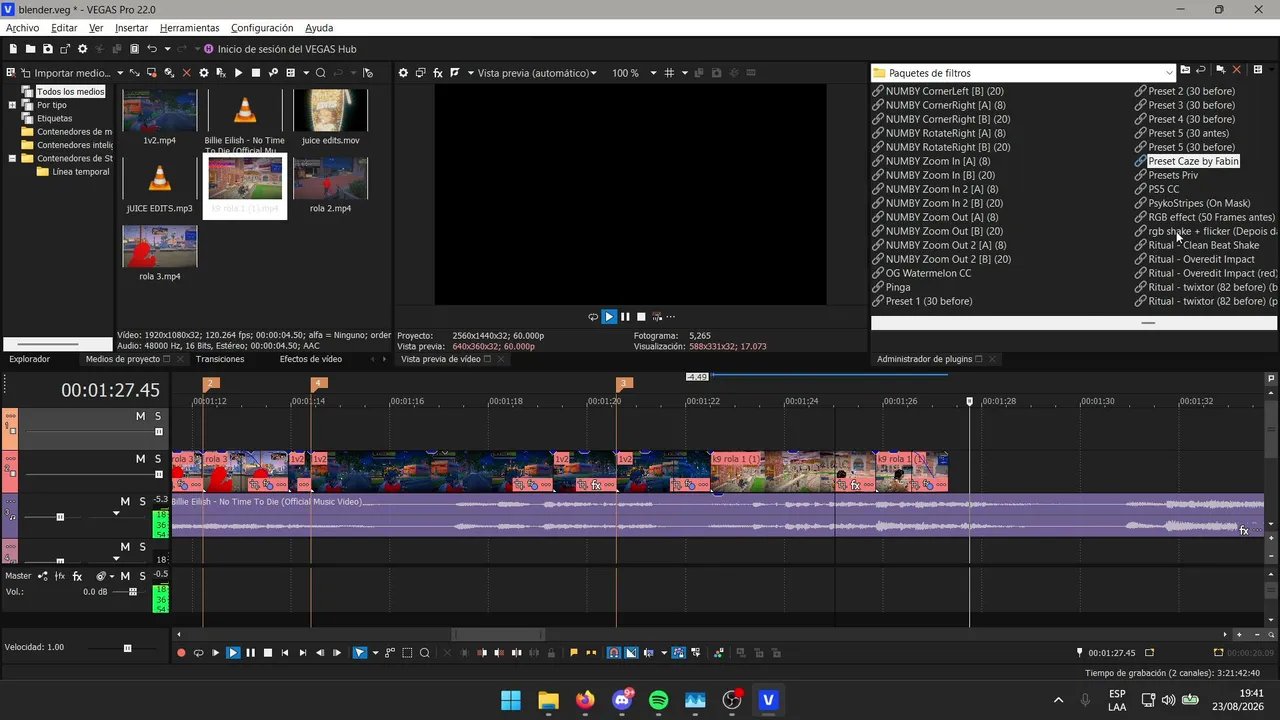The height and width of the screenshot is (720, 1280).
Task: Select OG Watermelon CC filter package
Action: [x=928, y=273]
